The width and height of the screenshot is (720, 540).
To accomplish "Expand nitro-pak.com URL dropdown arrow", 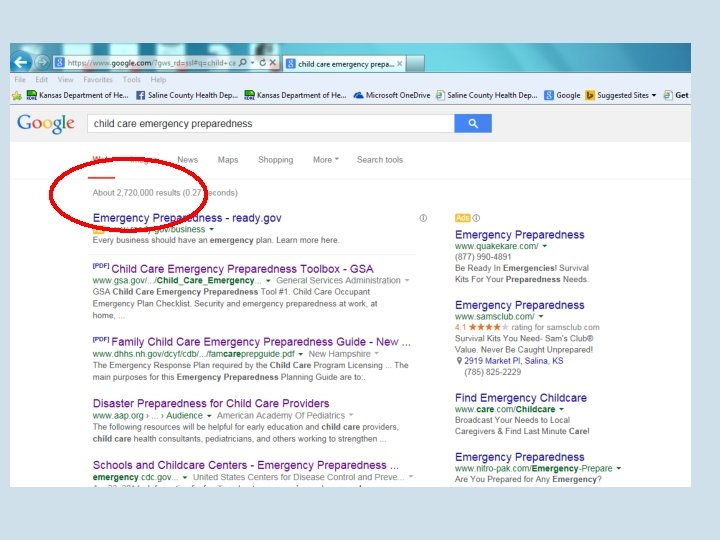I will (x=619, y=468).
